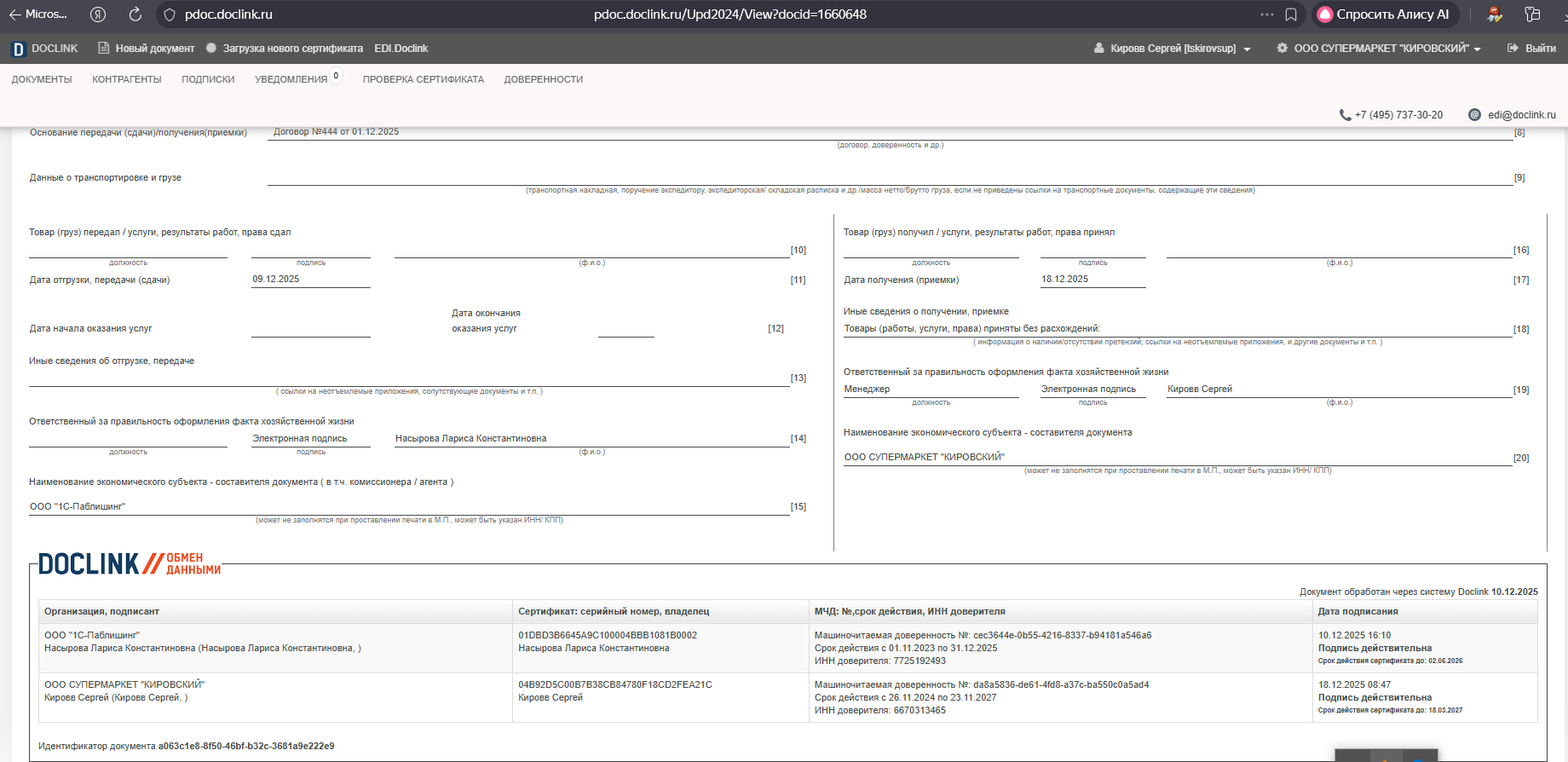
Task: Click the column header "Организация, подписант"
Action: (102, 612)
